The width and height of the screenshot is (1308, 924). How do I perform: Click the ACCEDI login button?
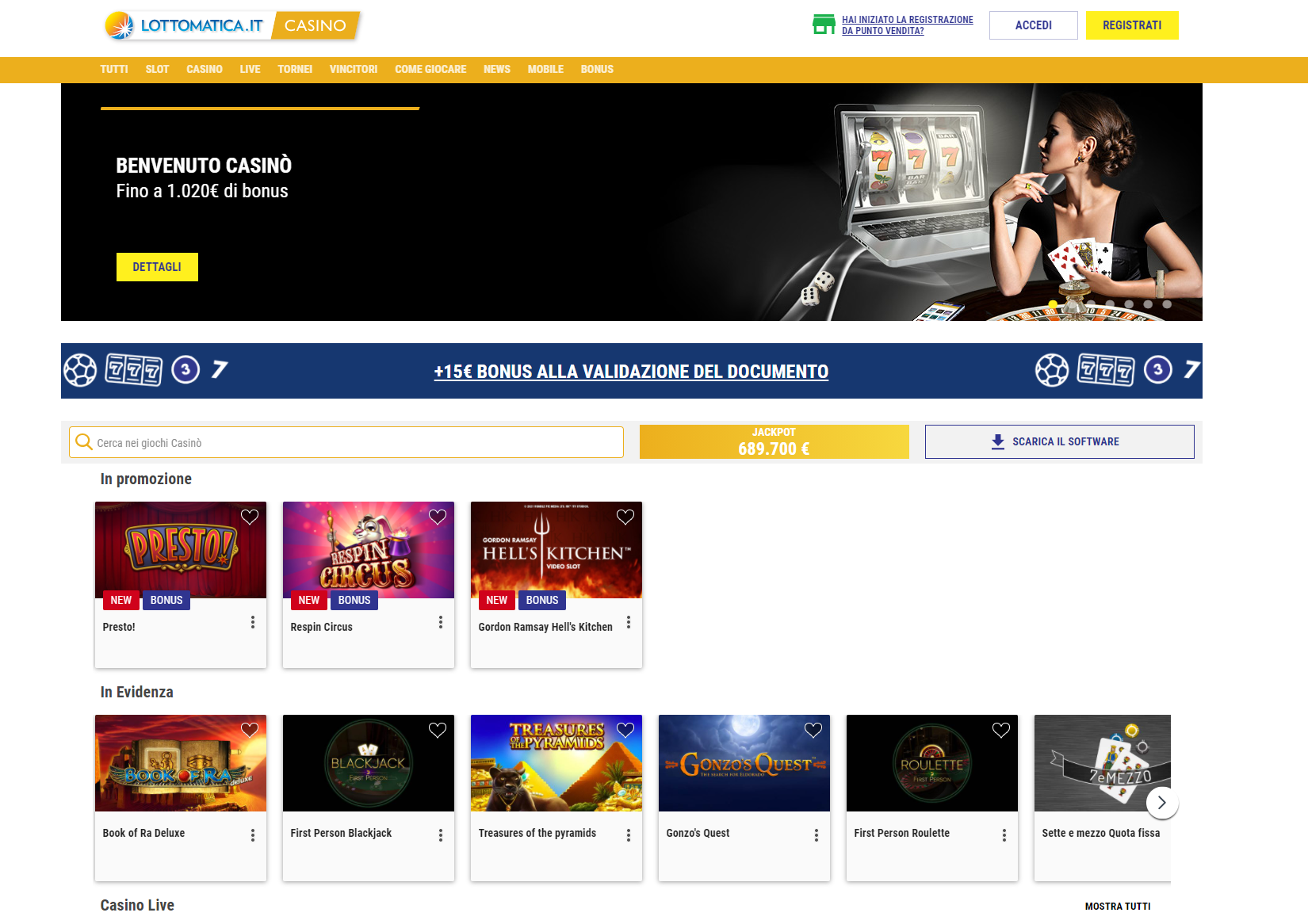coord(1034,25)
